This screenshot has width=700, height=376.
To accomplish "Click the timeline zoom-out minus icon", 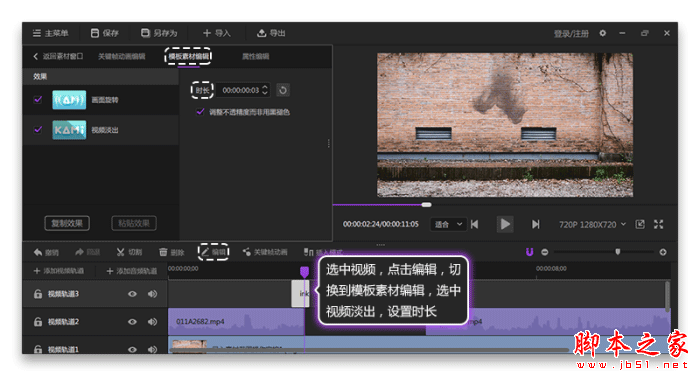I will point(545,252).
